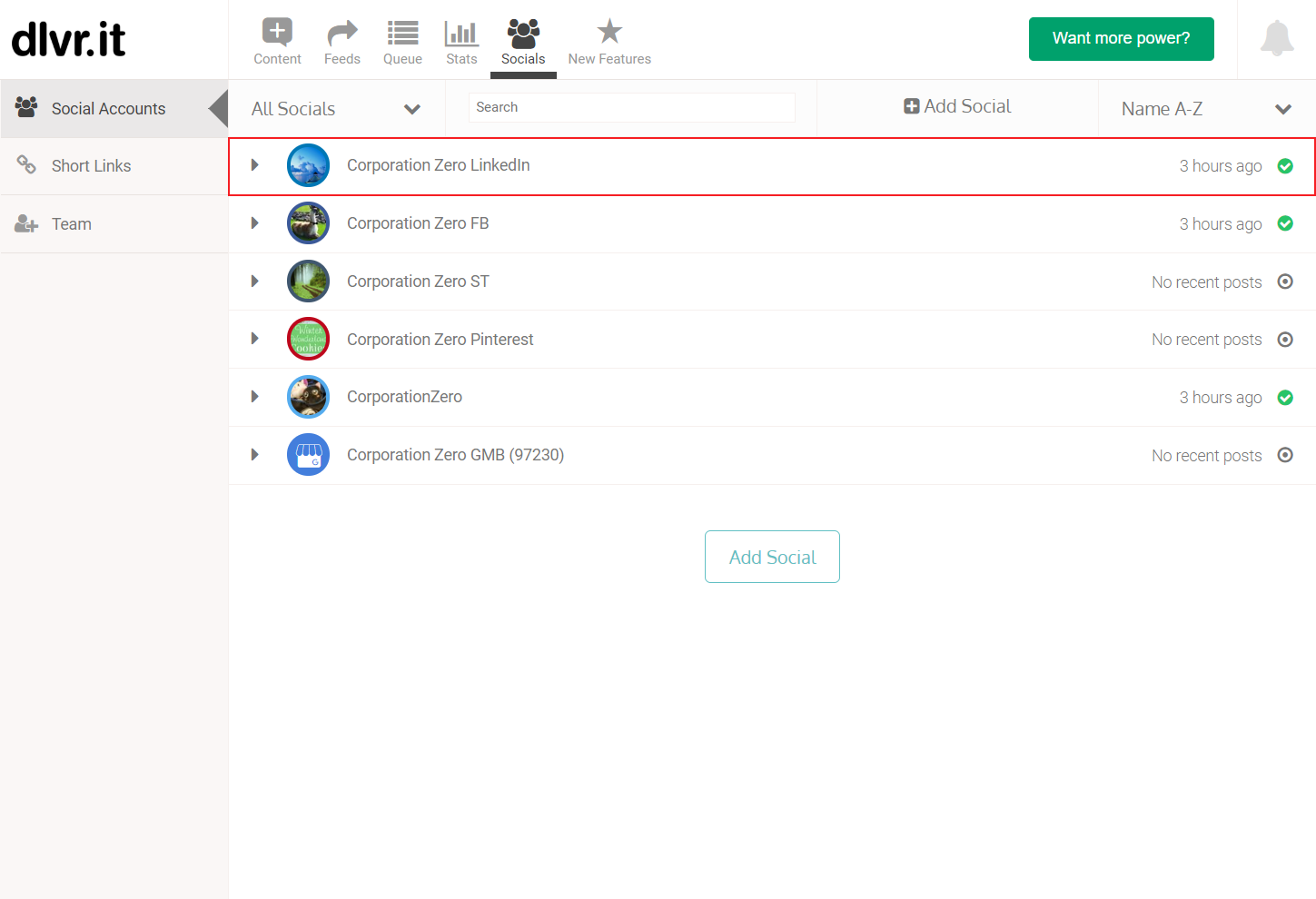1316x899 pixels.
Task: Click the Corporation Zero LinkedIn avatar
Action: tap(308, 165)
